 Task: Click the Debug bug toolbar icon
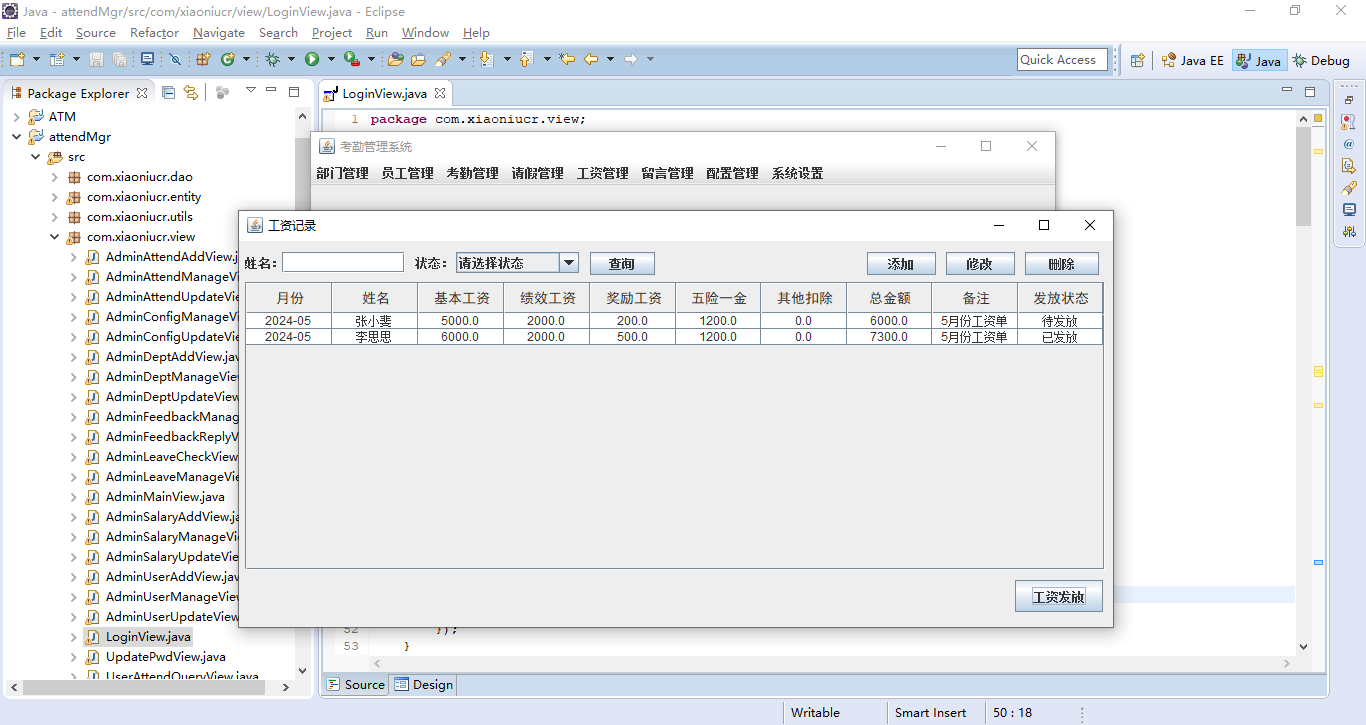[x=272, y=59]
